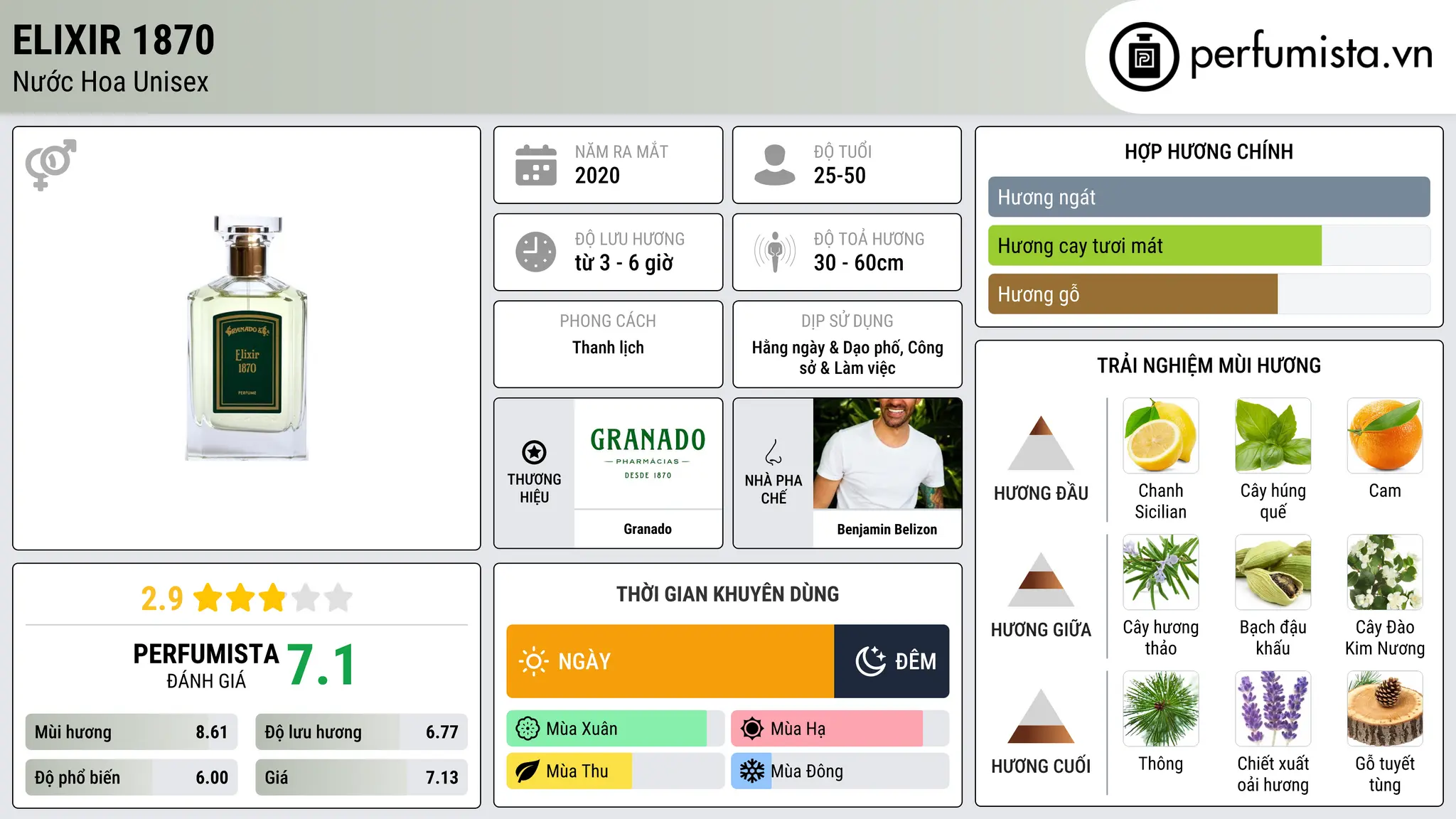Click the sun icon in the Ngày bar

coord(533,661)
